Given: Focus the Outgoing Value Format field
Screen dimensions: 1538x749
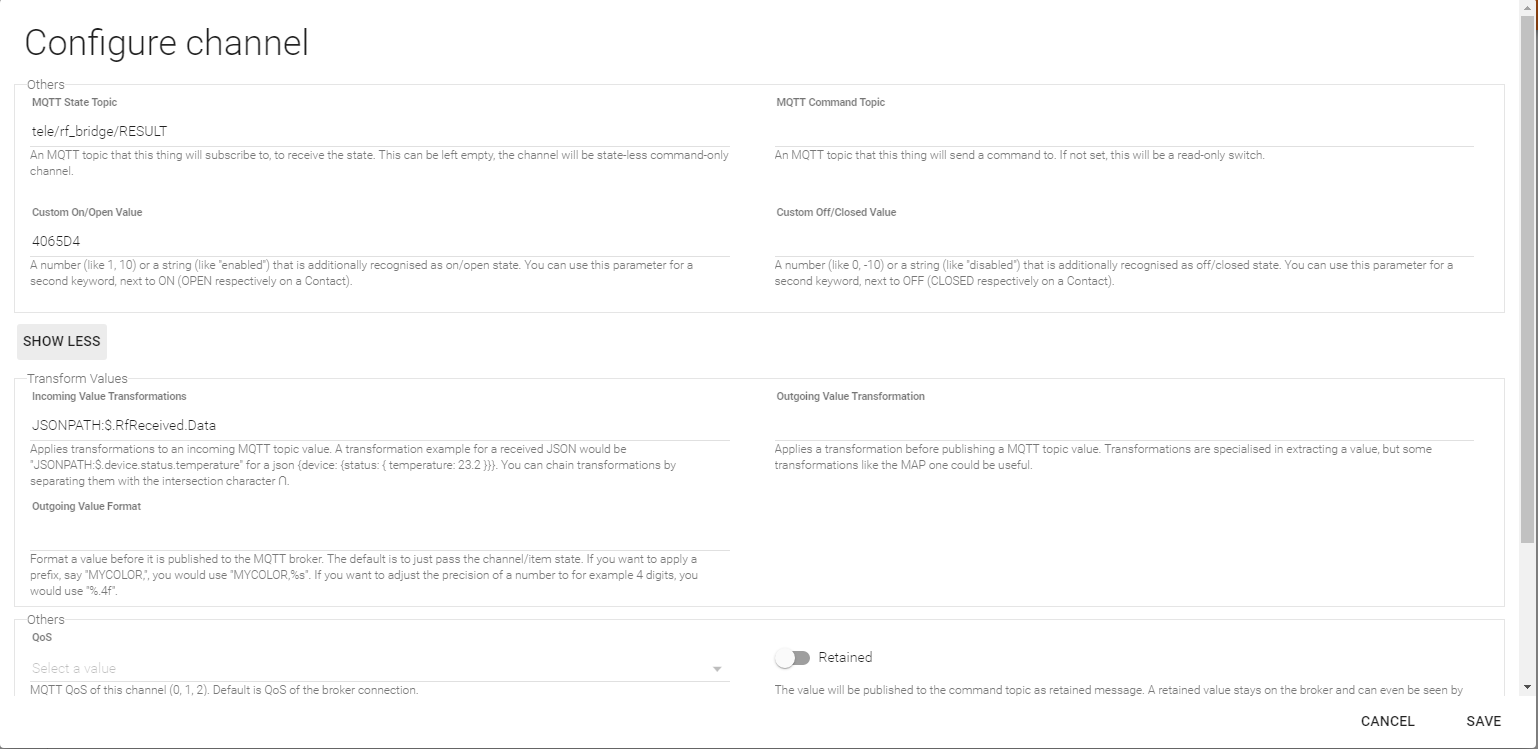Looking at the screenshot, I should 380,535.
